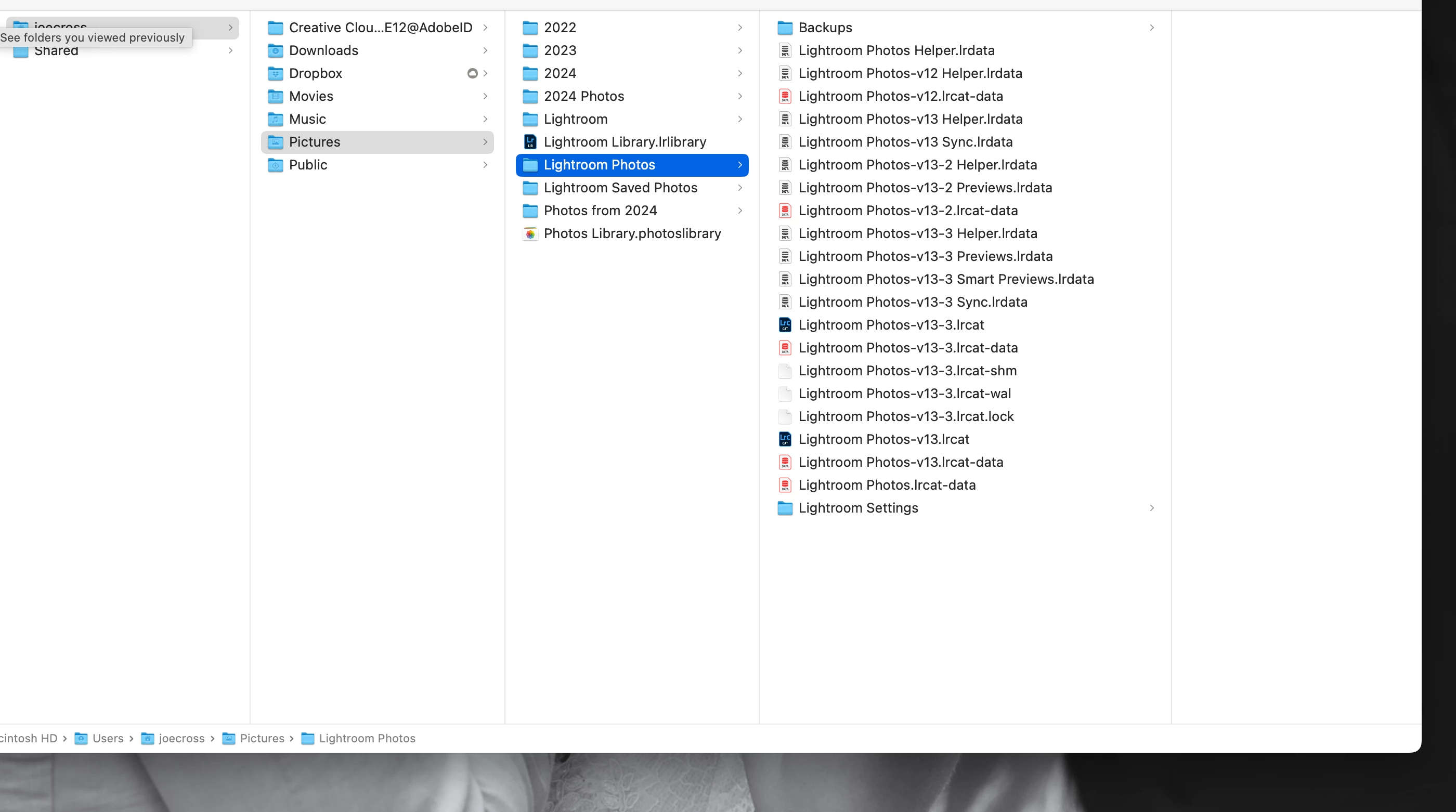The image size is (1456, 812).
Task: Click the Dropbox sync status icon
Action: pos(472,73)
